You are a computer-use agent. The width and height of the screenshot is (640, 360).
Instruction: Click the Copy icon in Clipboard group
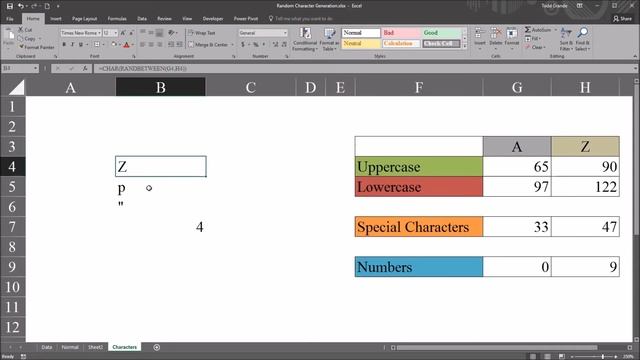21,38
